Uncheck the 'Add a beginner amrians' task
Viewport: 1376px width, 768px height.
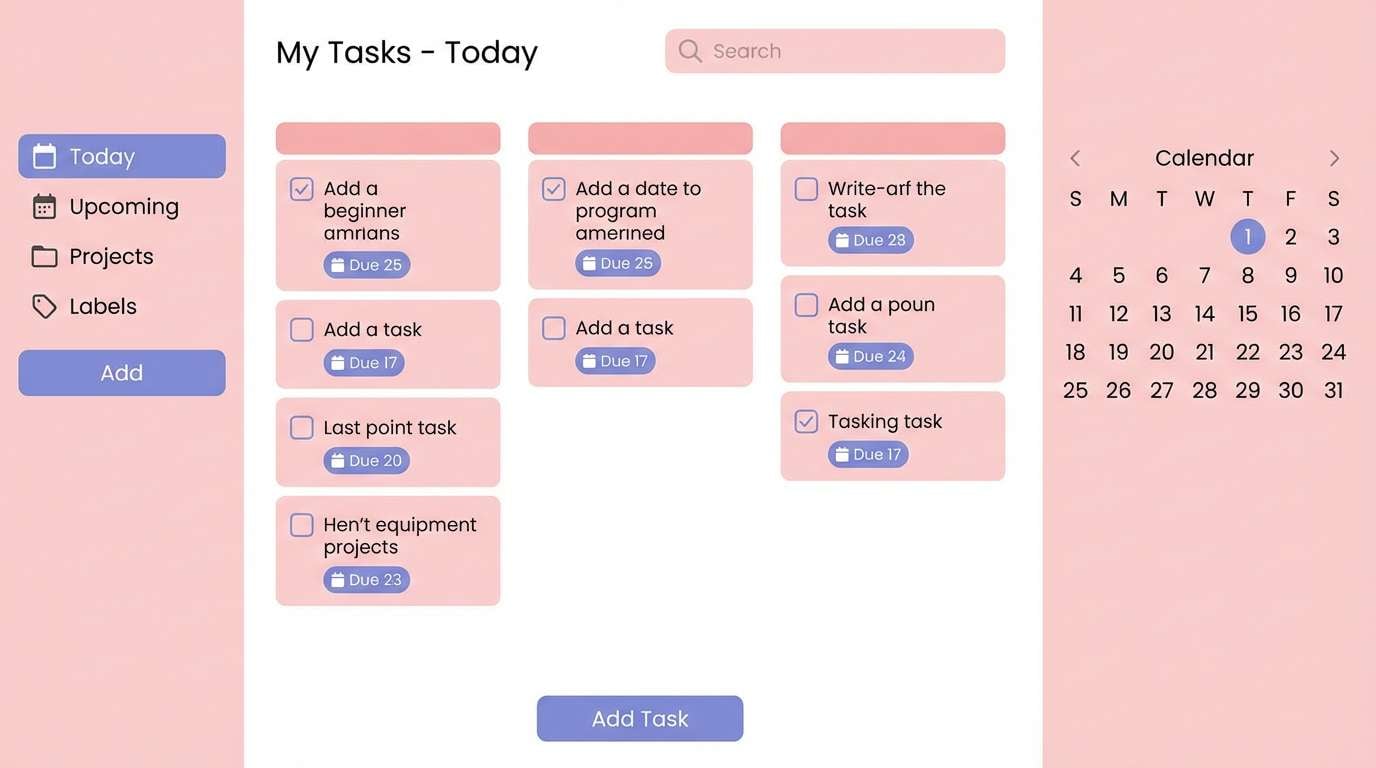301,188
